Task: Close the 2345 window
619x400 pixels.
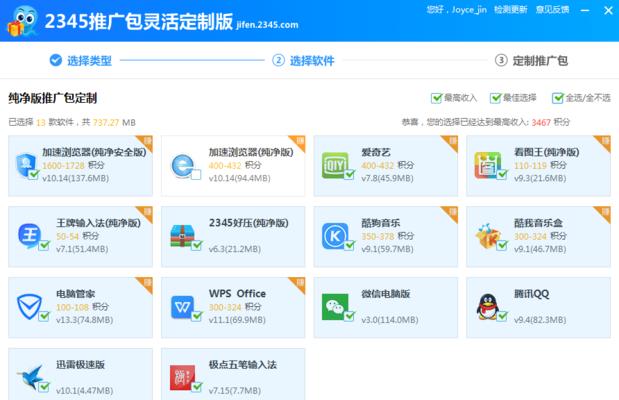Action: pyautogui.click(x=608, y=10)
